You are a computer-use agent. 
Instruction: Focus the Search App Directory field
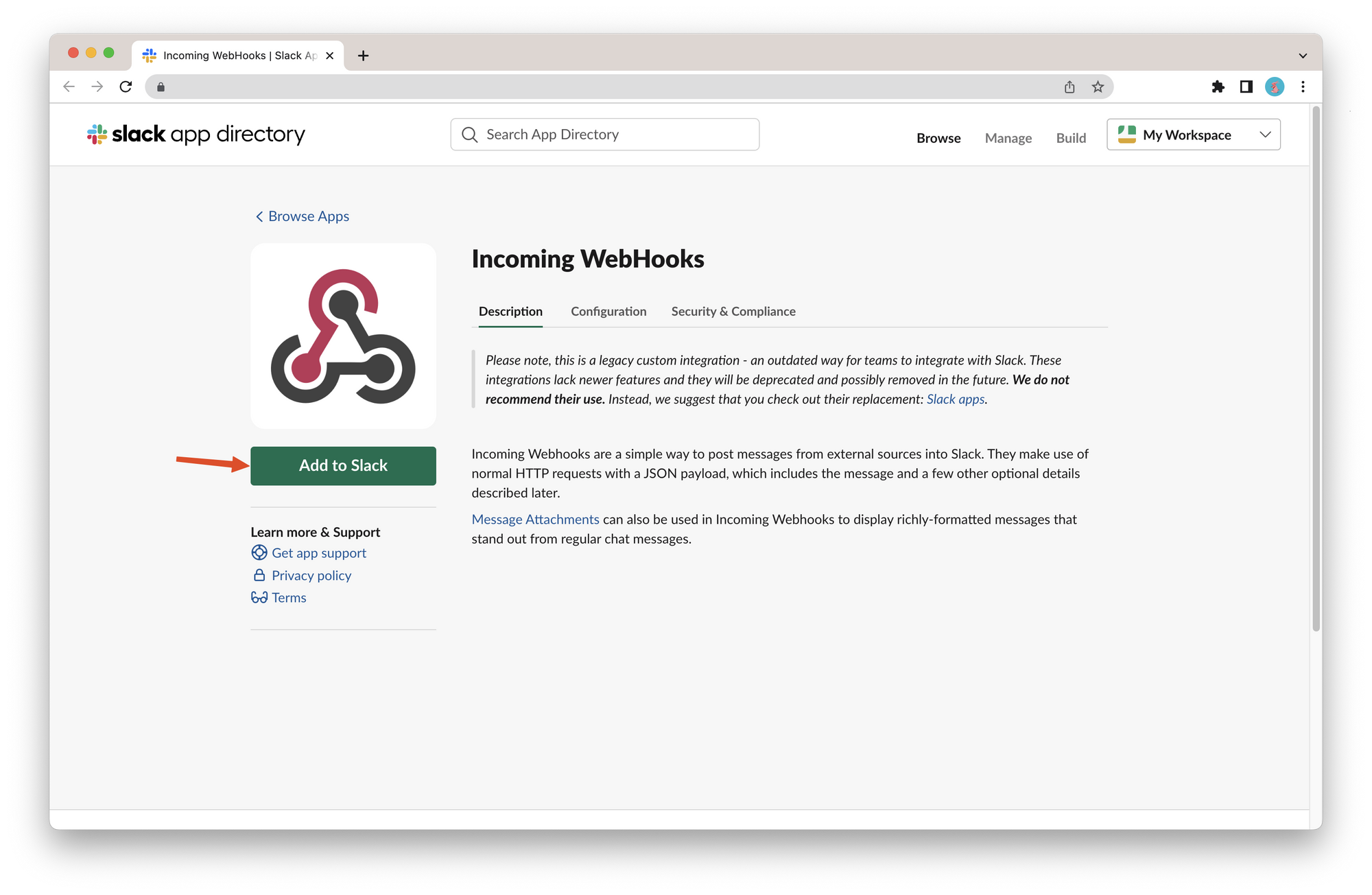click(605, 135)
